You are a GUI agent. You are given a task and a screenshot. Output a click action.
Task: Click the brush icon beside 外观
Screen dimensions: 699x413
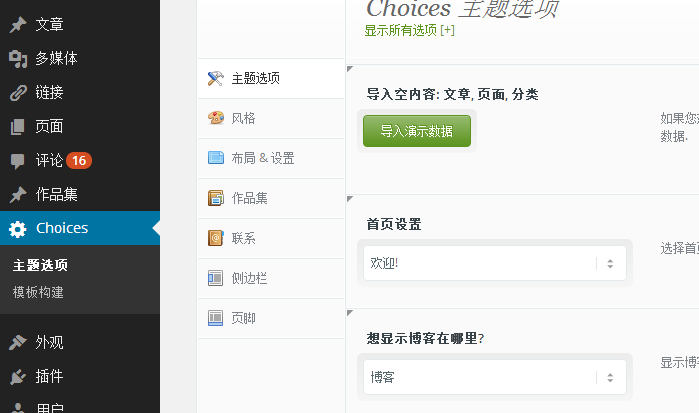[18, 343]
